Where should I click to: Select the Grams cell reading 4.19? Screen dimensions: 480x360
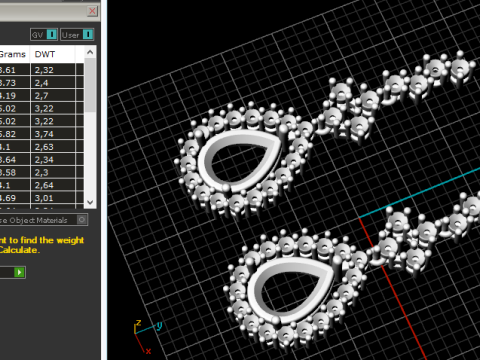(x=15, y=96)
